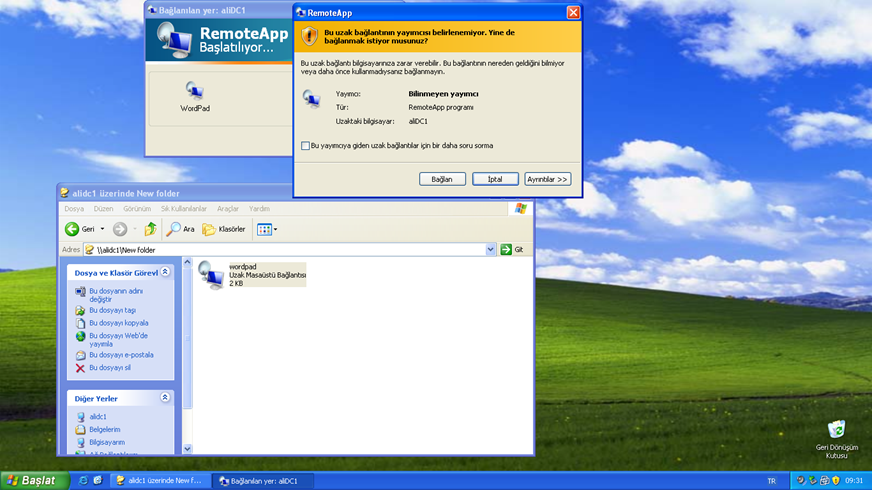Click the security shield tray icon
872x490 pixels.
pyautogui.click(x=835, y=481)
